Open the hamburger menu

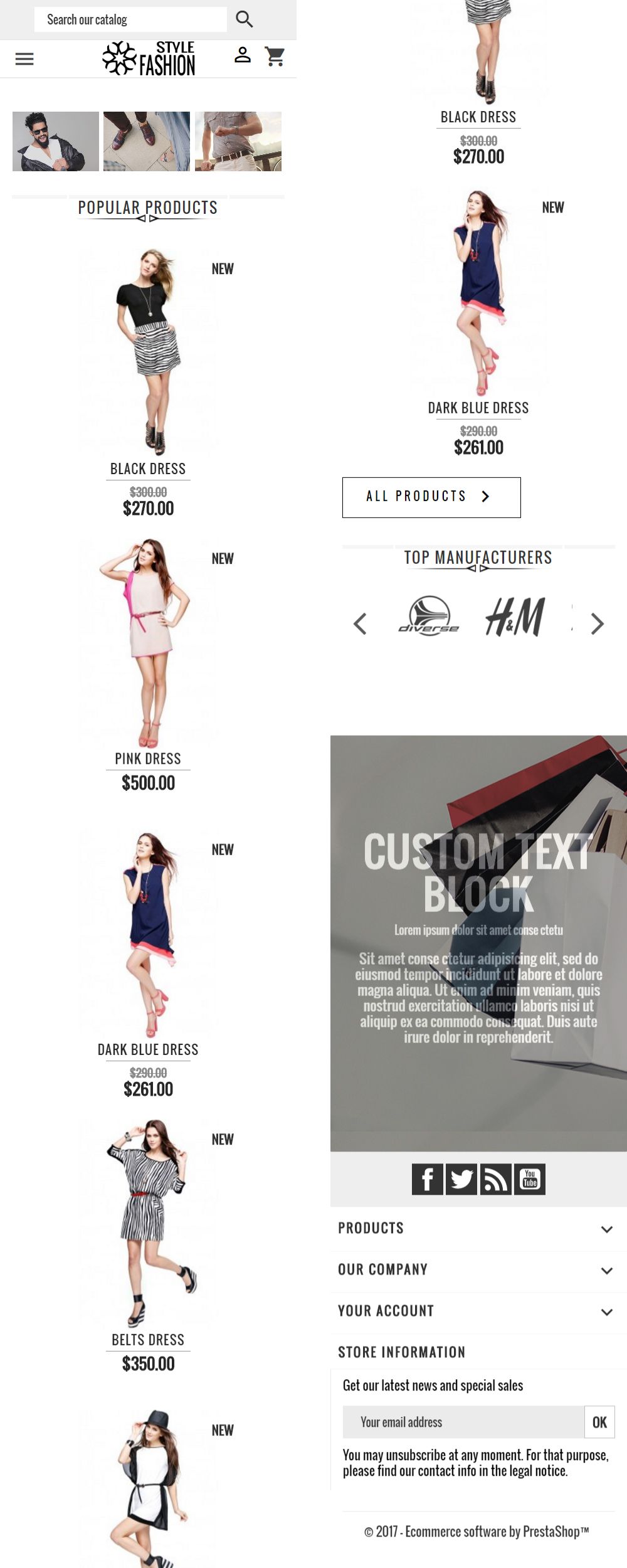click(x=24, y=59)
